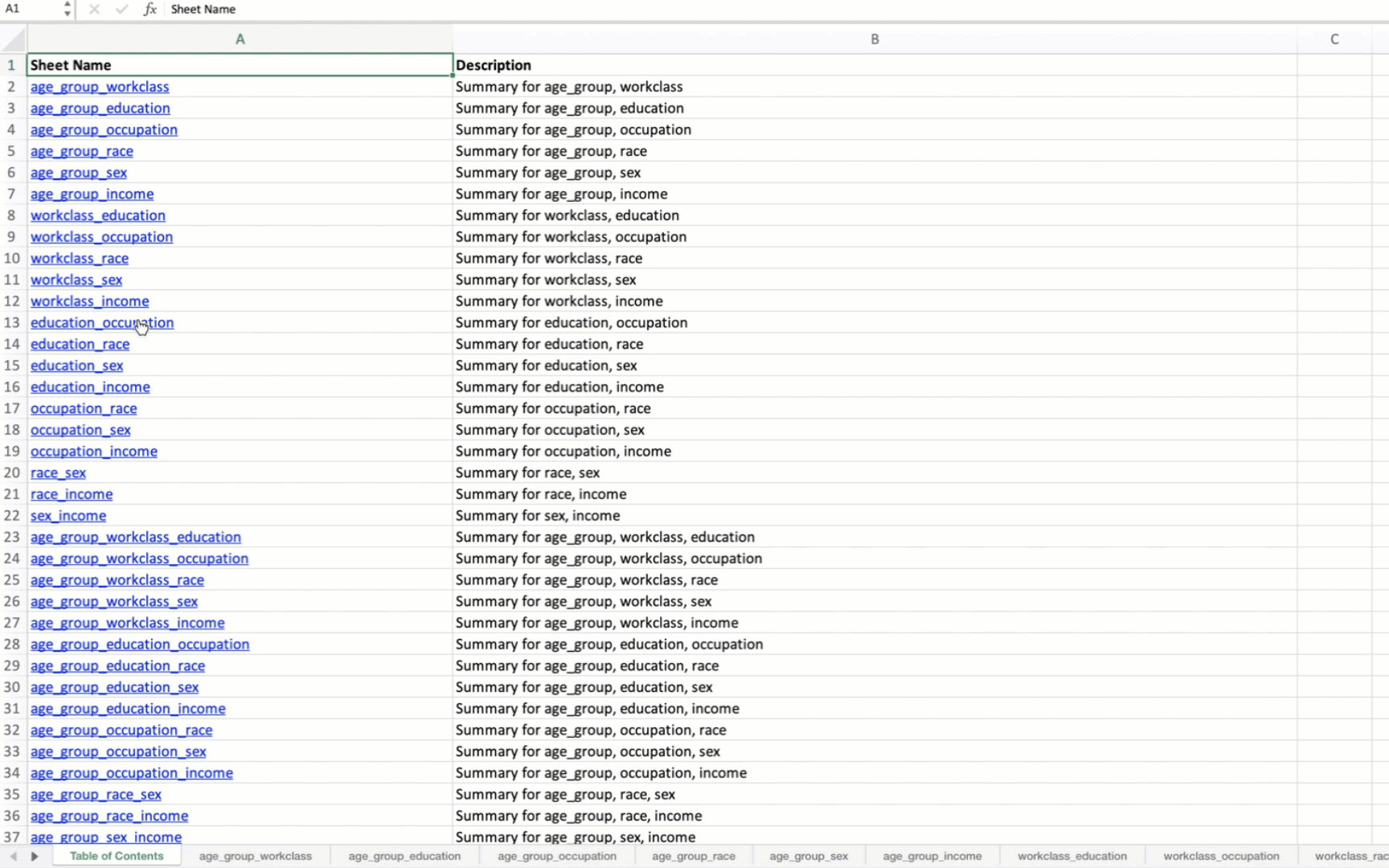
Task: Click the formula bar text field
Action: (x=723, y=10)
